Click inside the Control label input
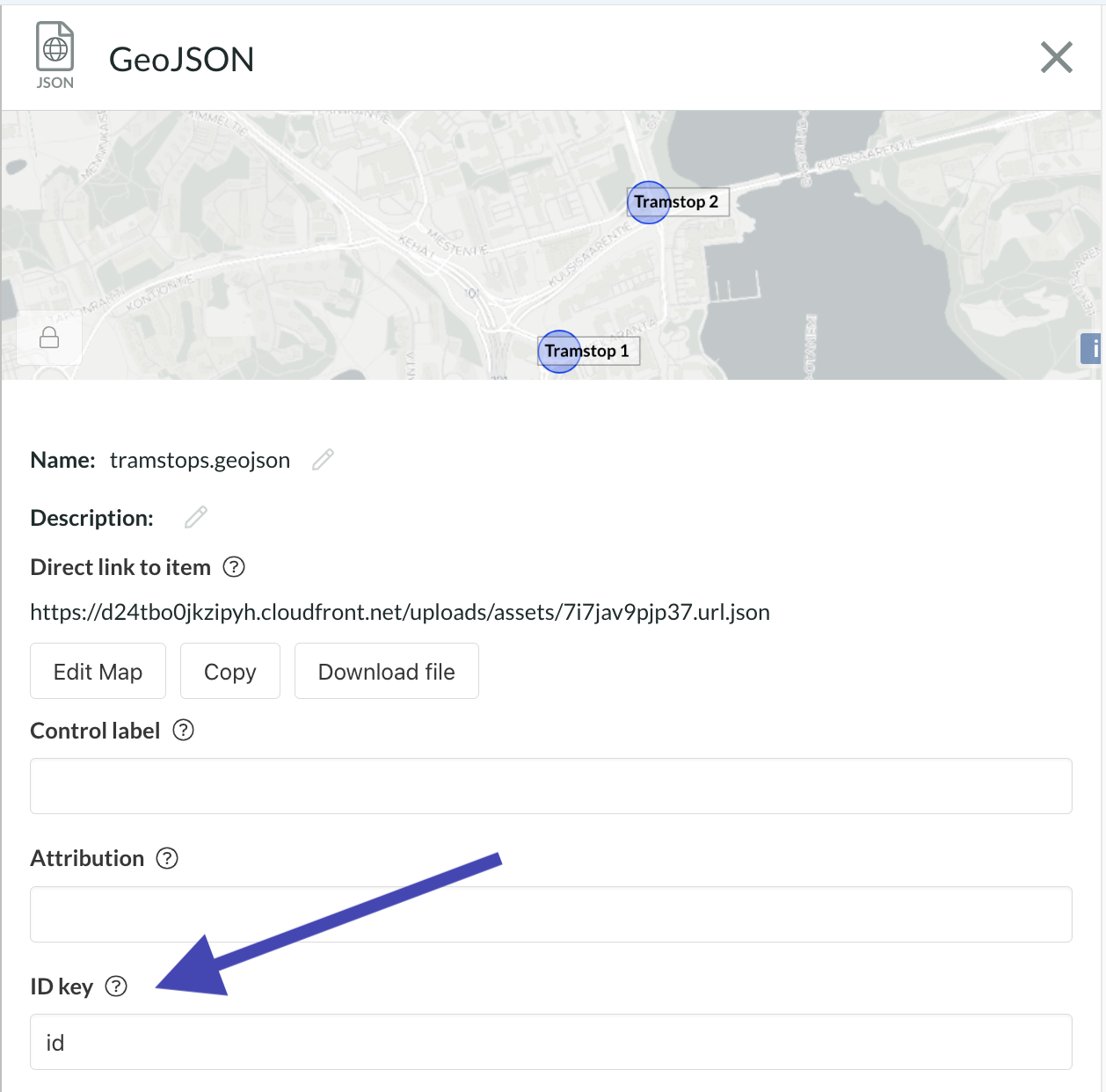The height and width of the screenshot is (1092, 1106). pos(551,785)
